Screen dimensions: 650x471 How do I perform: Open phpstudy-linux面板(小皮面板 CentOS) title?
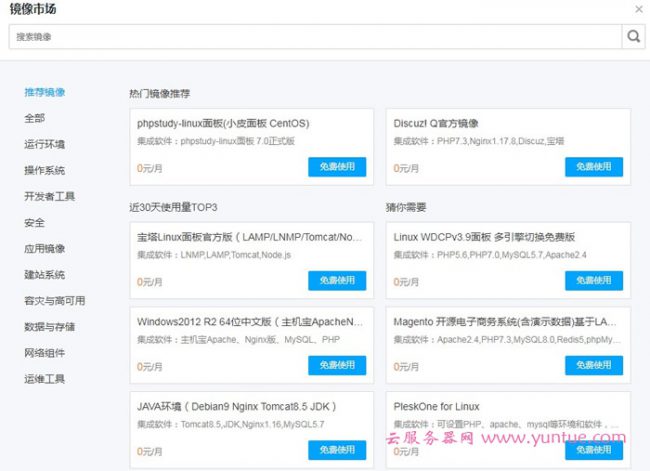[x=223, y=124]
